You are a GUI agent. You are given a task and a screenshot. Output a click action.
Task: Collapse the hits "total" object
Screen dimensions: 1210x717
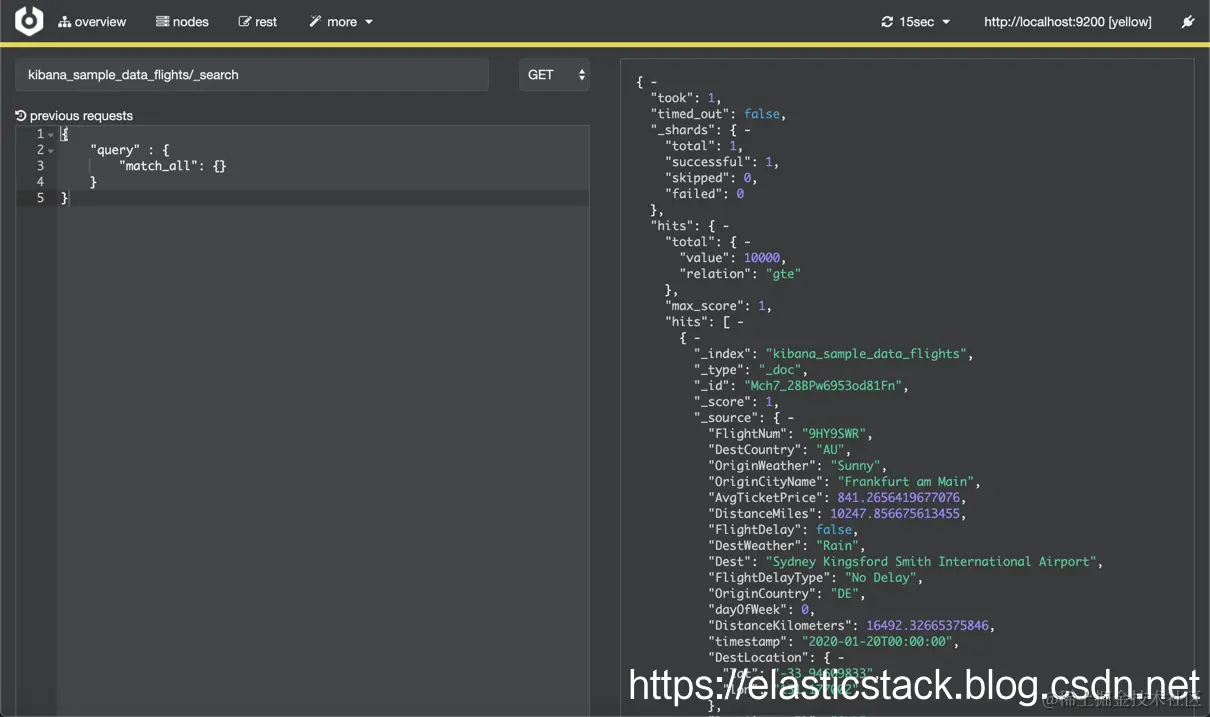(746, 242)
